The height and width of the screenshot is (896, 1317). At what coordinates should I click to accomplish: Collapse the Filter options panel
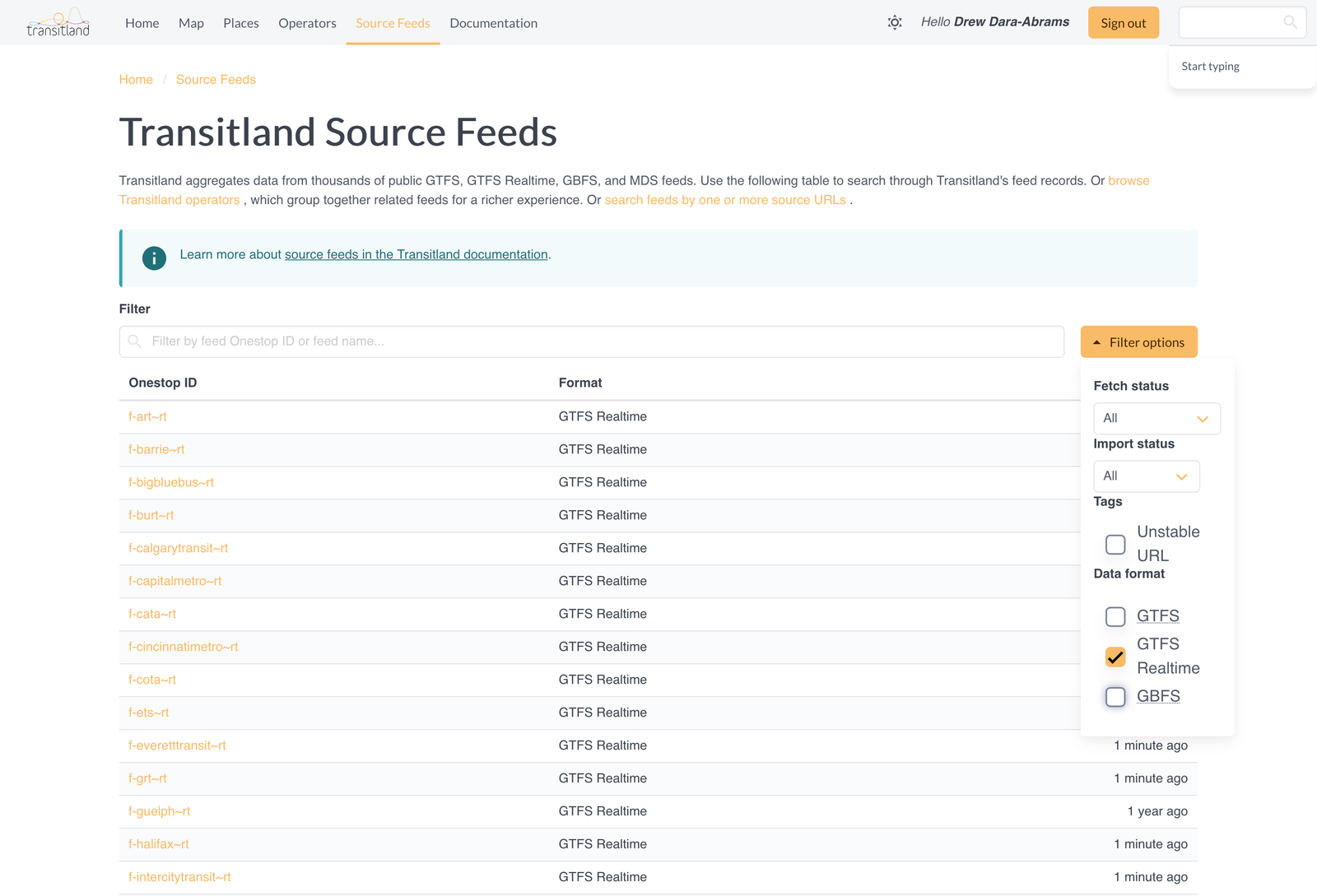pos(1138,341)
